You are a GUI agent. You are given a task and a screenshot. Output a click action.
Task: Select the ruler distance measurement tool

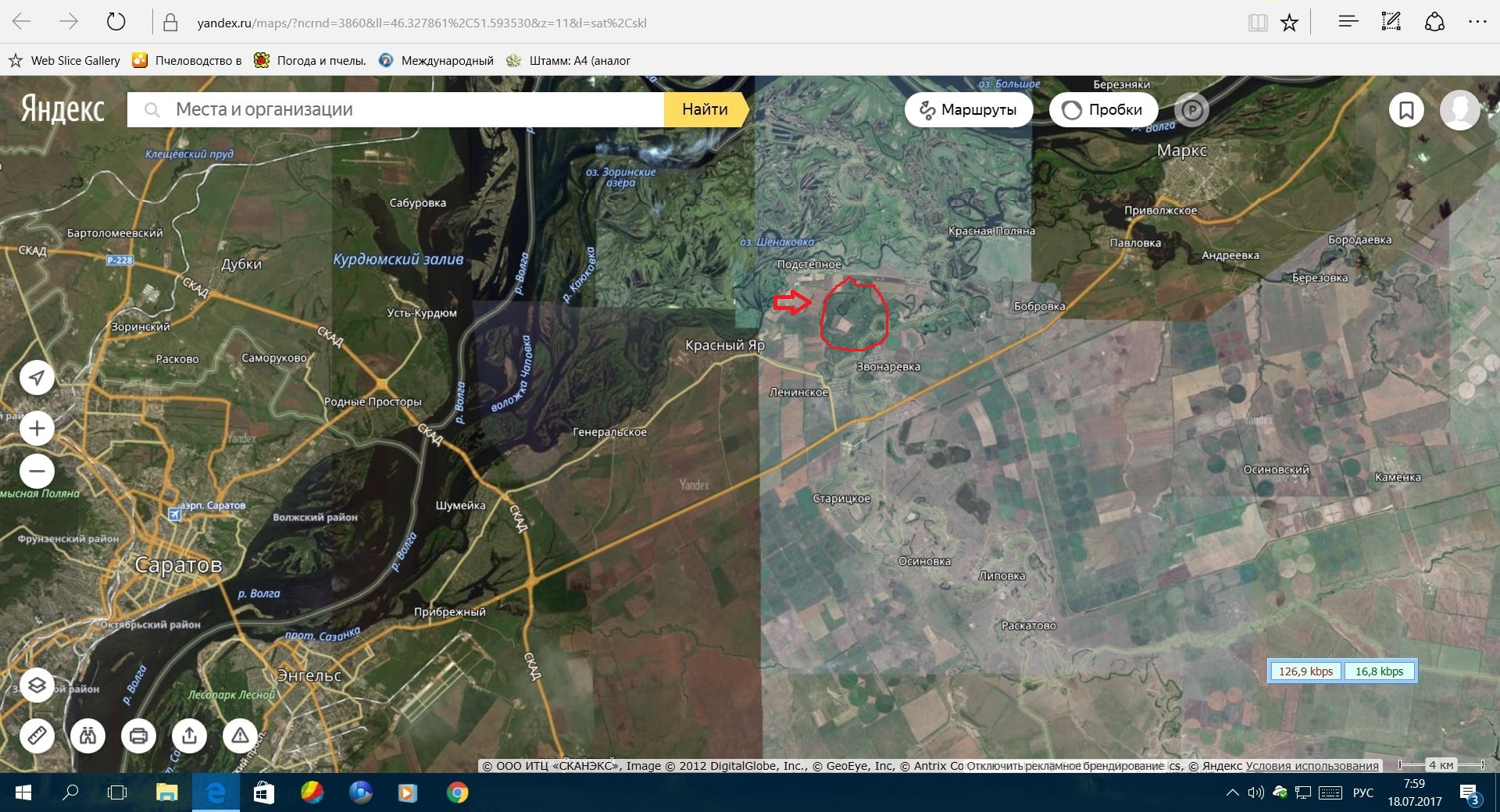[37, 735]
